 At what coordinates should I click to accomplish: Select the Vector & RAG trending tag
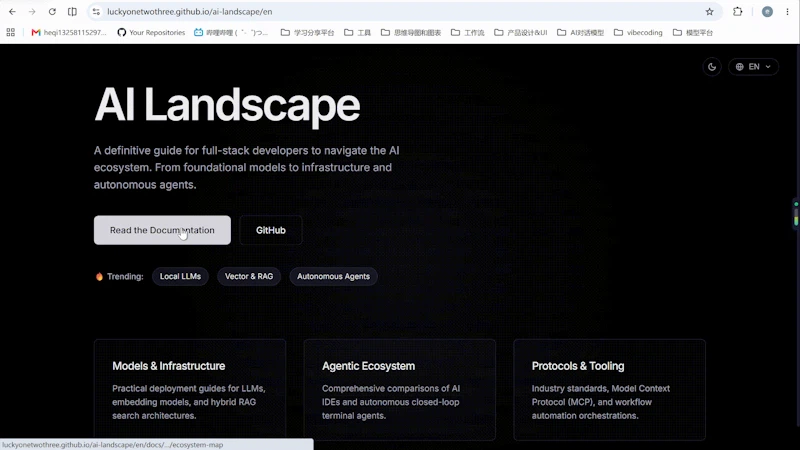[x=249, y=277]
